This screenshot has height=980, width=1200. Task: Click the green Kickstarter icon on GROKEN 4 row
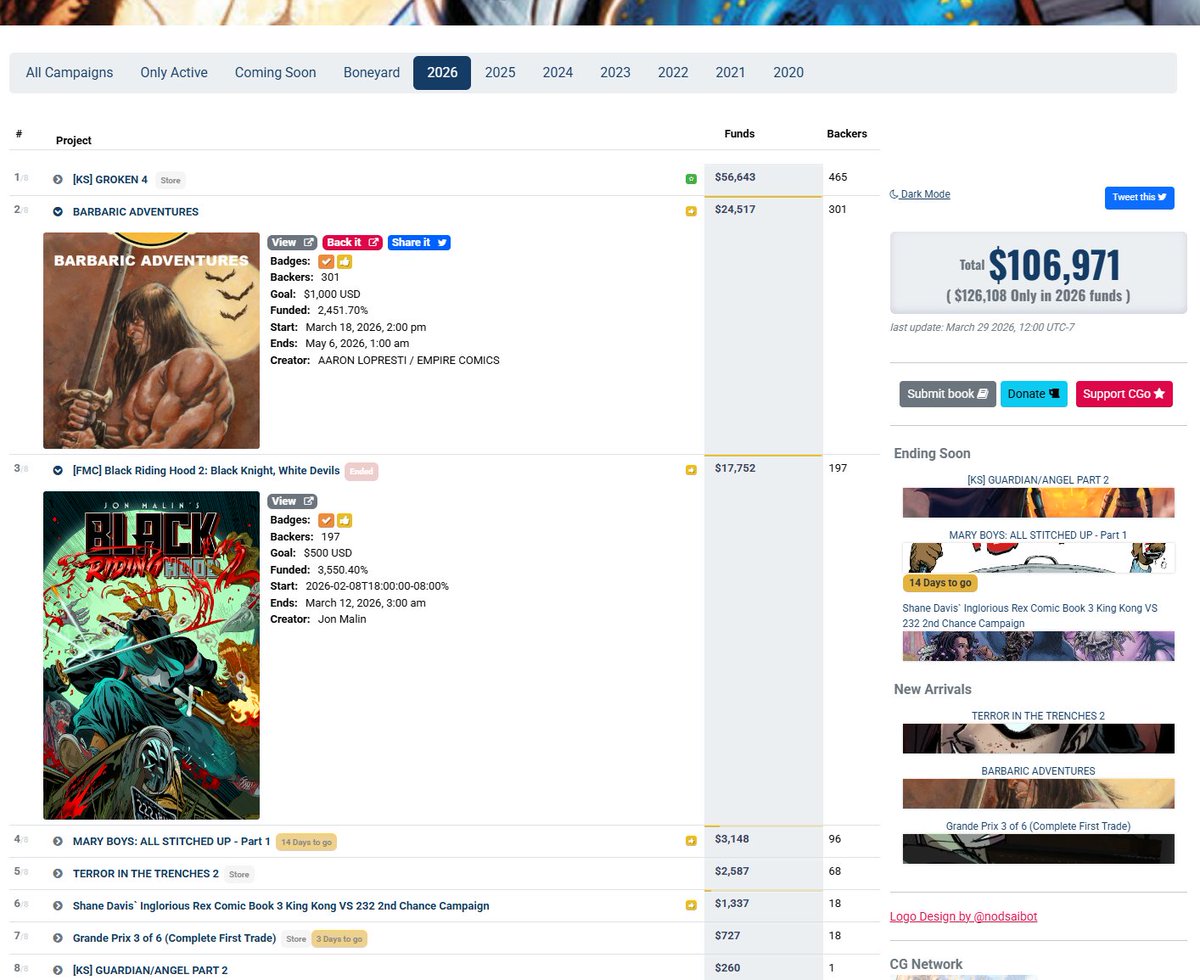coord(691,179)
